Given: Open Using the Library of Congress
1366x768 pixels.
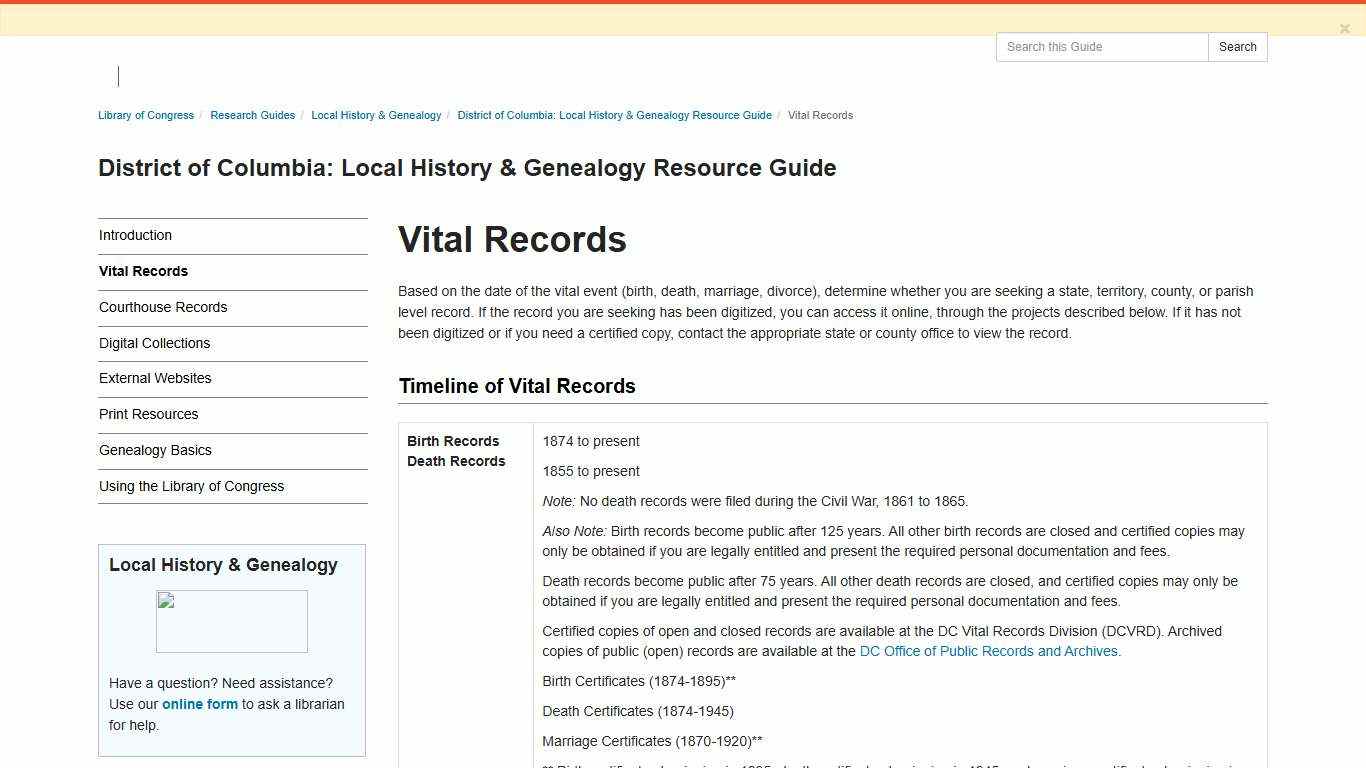Looking at the screenshot, I should tap(191, 486).
